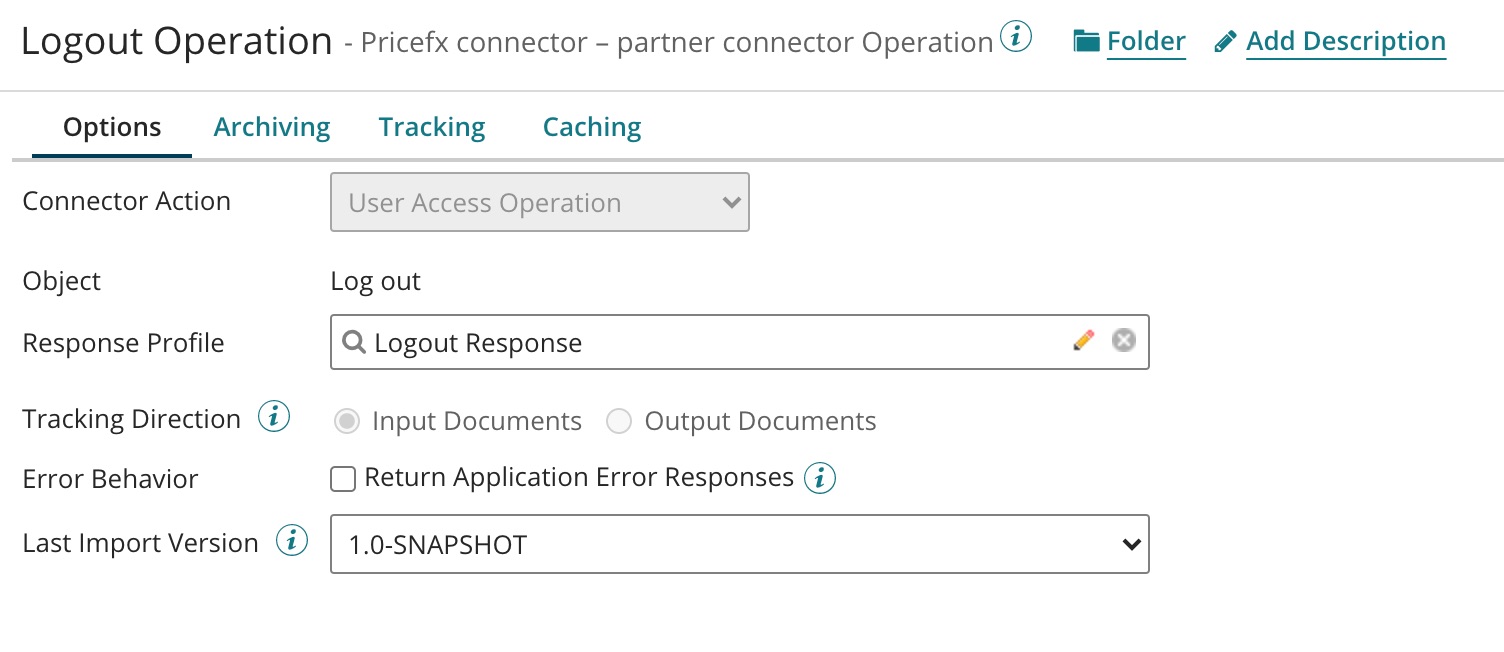Click the pencil icon beside Add Description

coord(1225,42)
